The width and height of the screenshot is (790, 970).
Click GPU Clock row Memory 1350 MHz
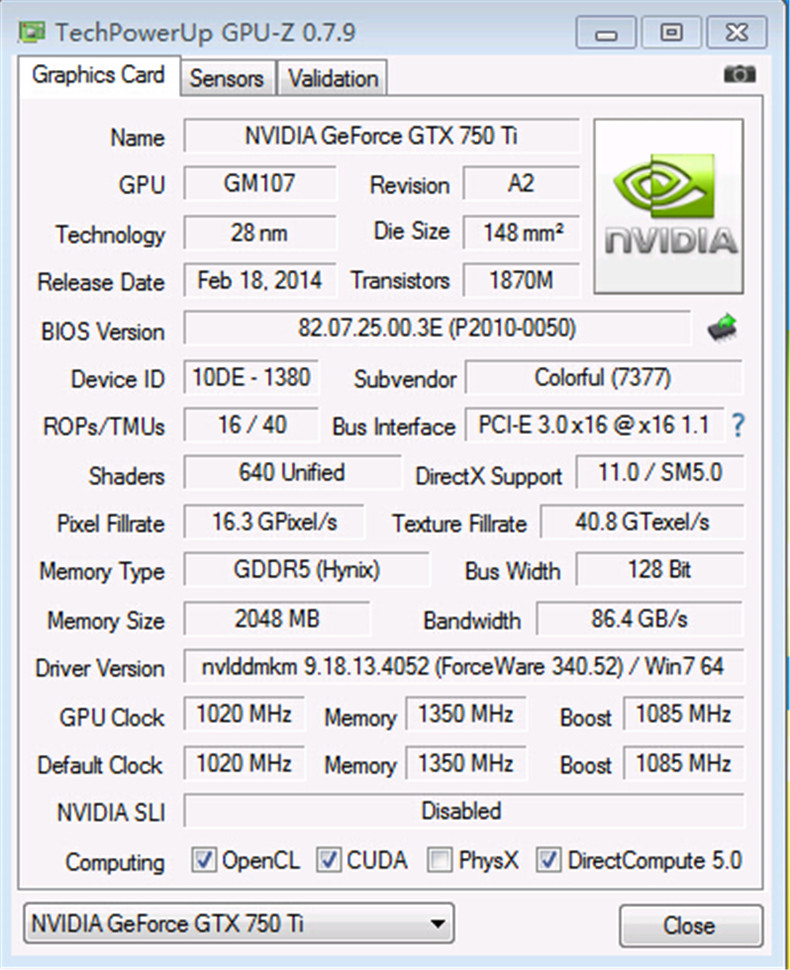pyautogui.click(x=466, y=714)
